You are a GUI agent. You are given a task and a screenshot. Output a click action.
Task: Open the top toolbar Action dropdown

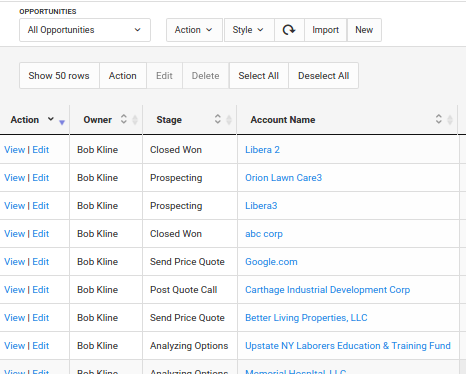click(194, 30)
